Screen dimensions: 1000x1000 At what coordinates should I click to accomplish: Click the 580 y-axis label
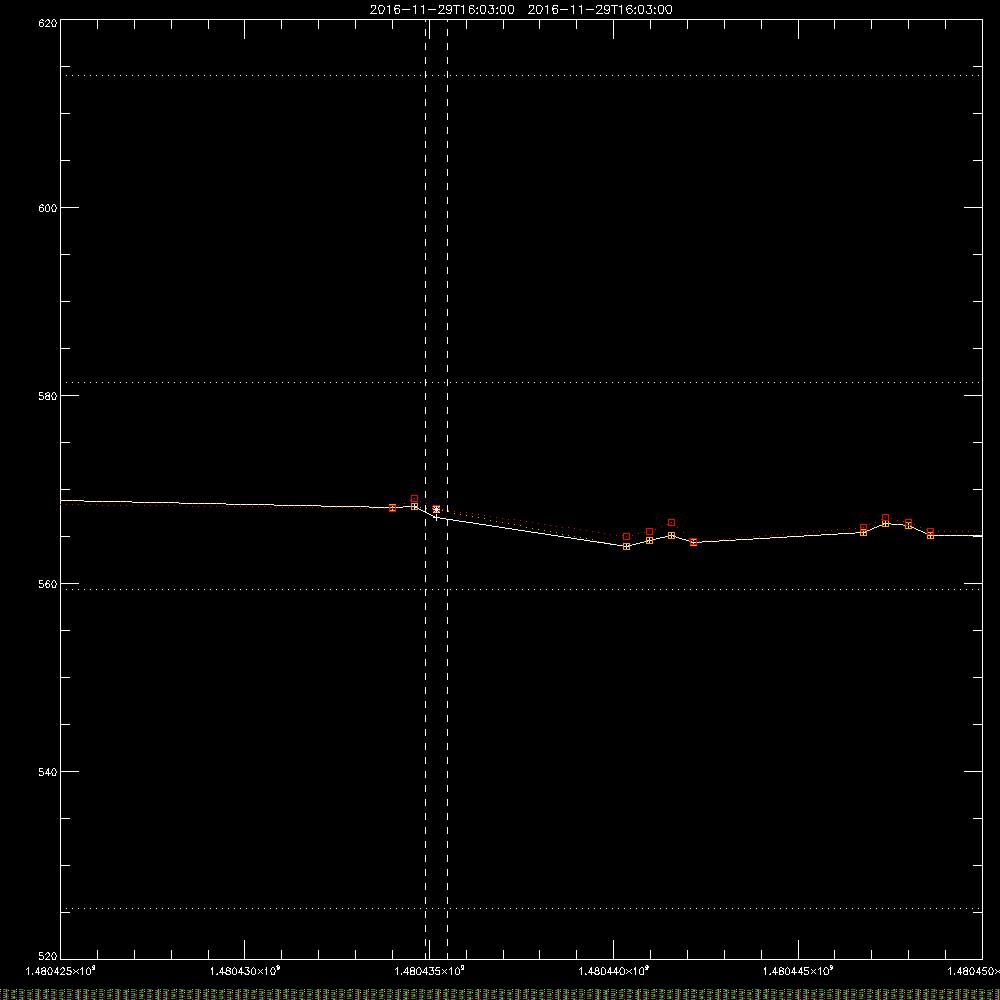pyautogui.click(x=48, y=396)
